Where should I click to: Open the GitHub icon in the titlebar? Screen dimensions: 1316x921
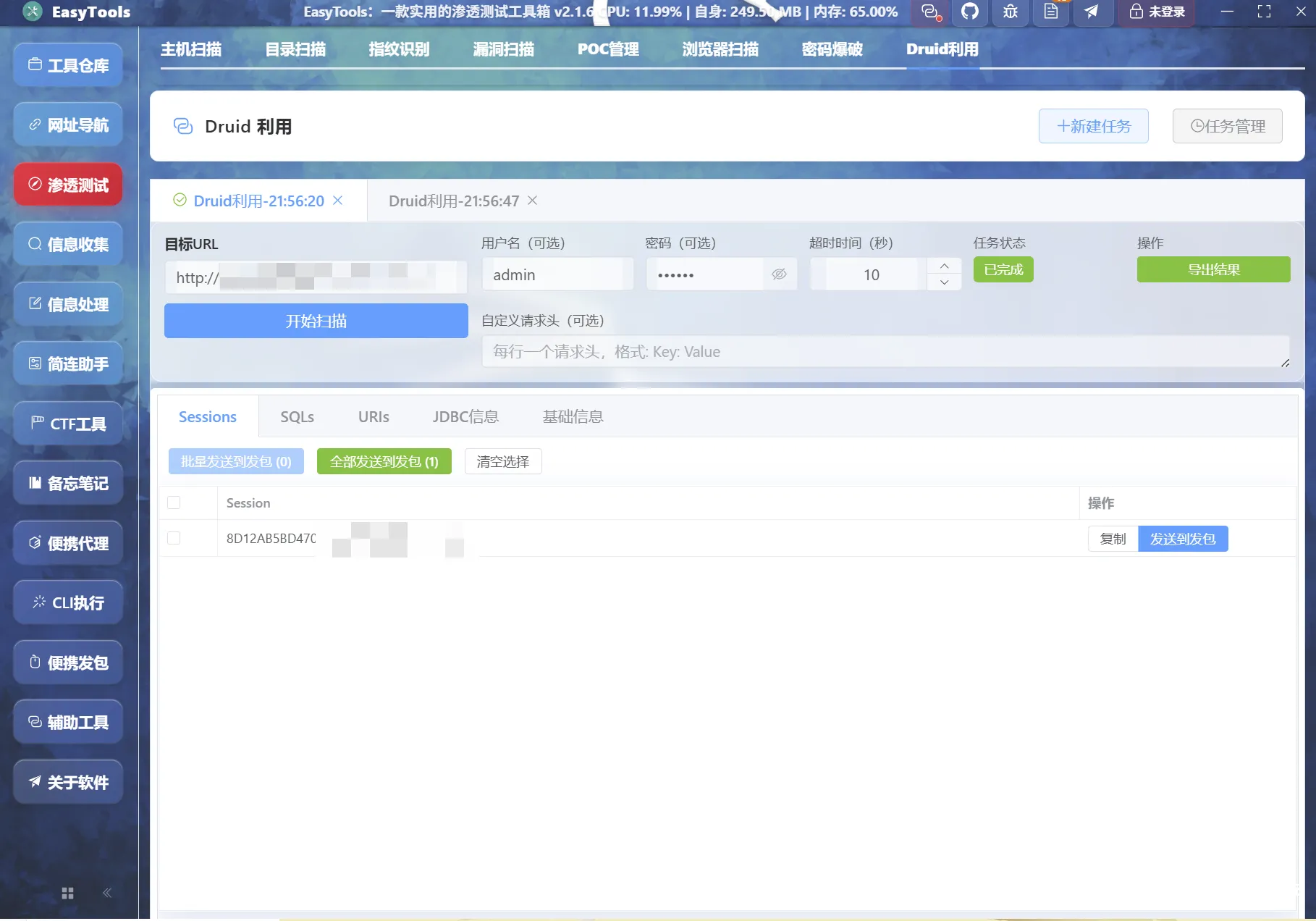pos(969,12)
